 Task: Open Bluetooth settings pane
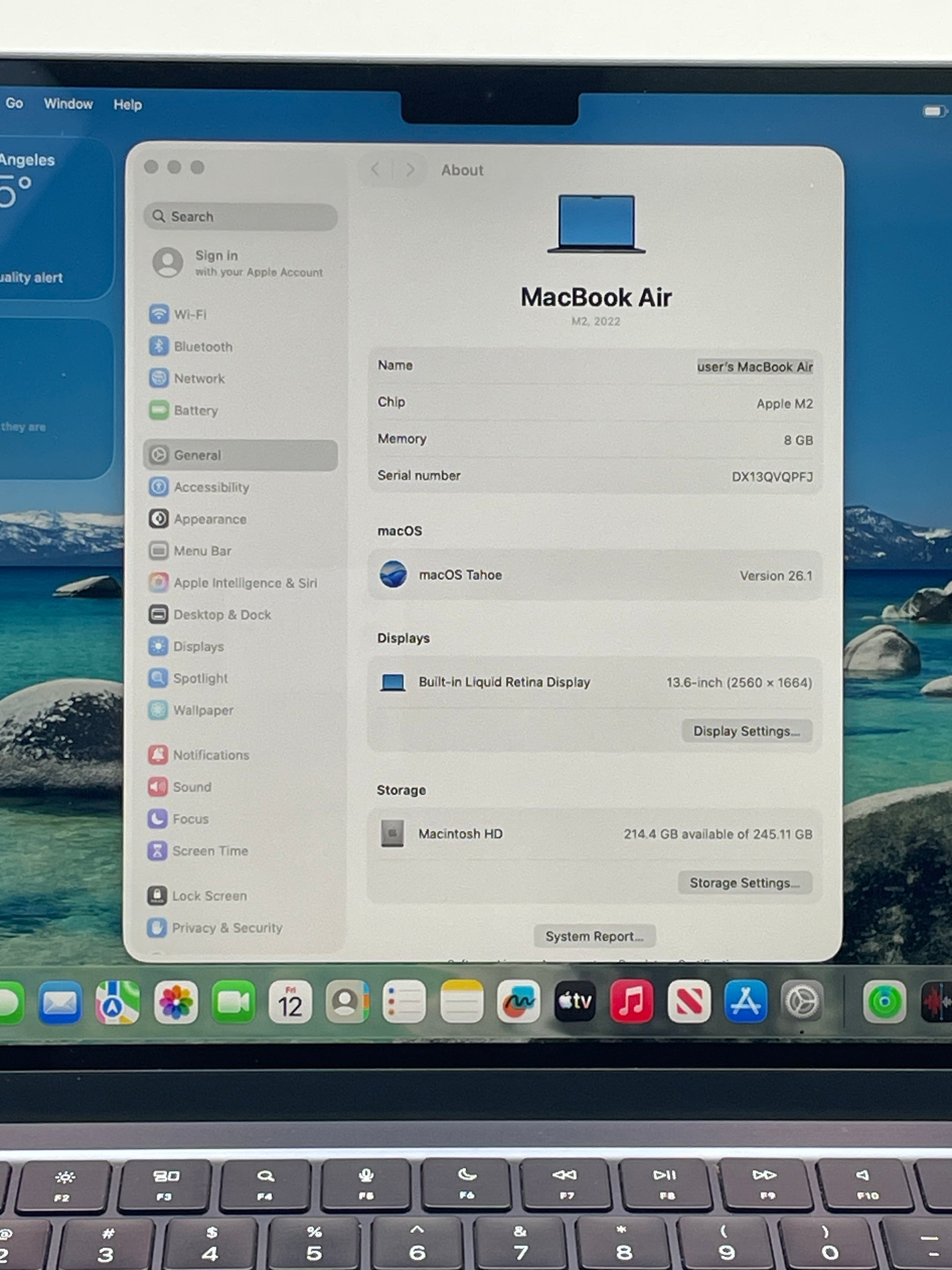(x=202, y=347)
